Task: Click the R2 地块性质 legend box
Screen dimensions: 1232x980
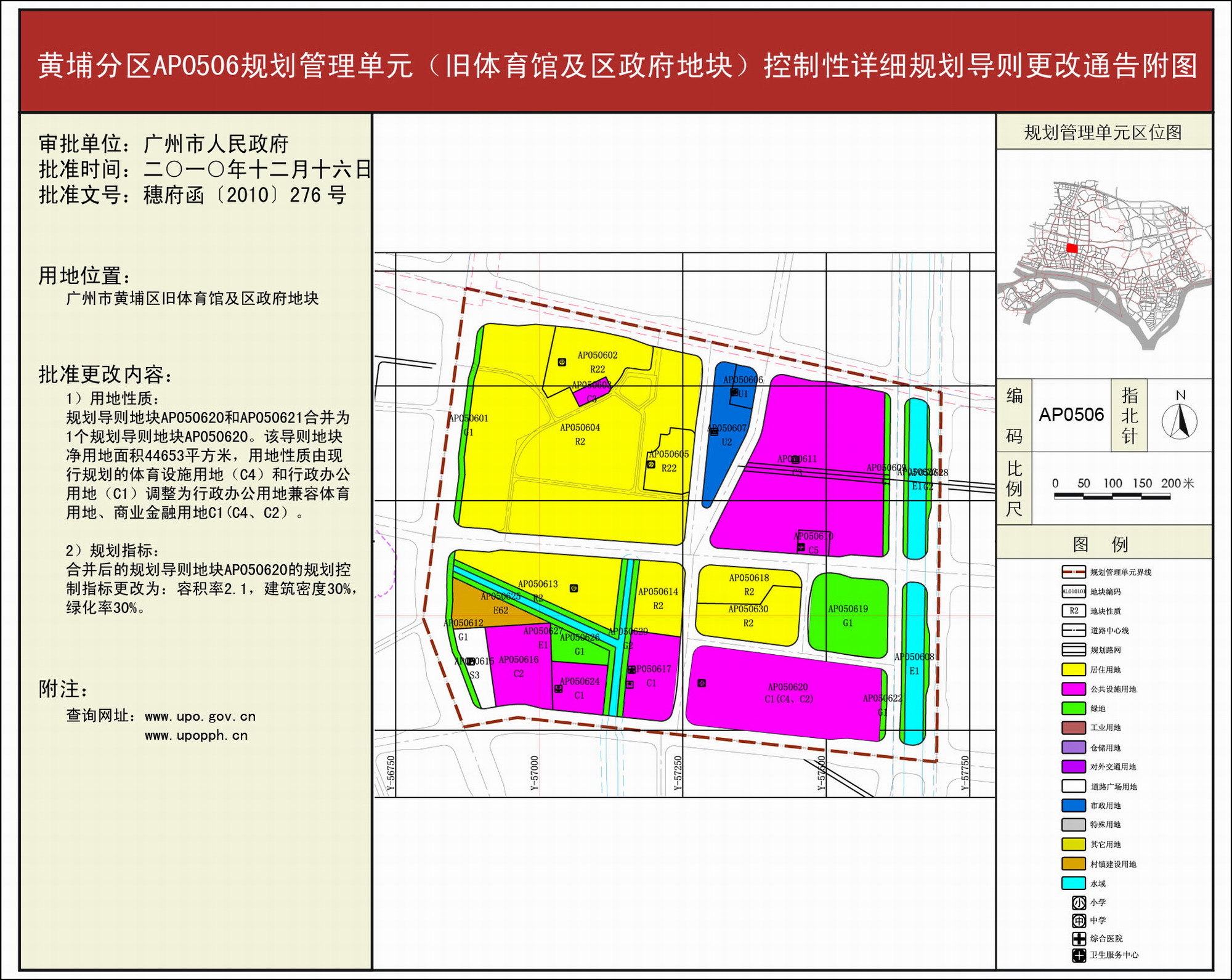Action: 1073,611
